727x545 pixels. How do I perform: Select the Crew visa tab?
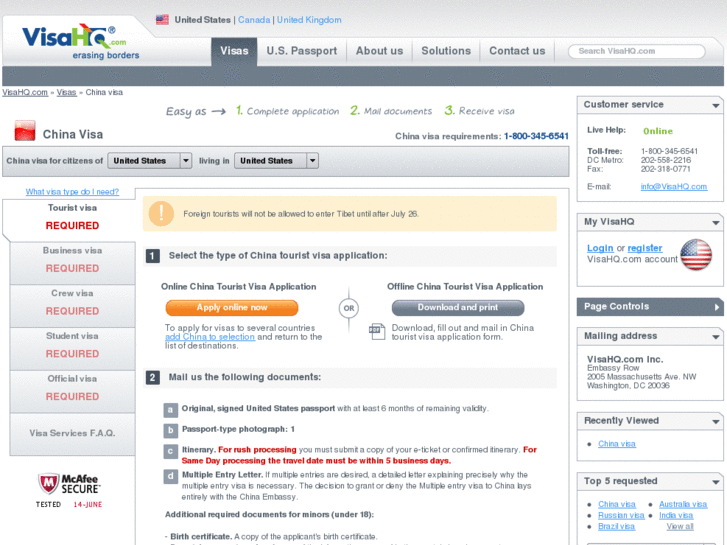[72, 306]
